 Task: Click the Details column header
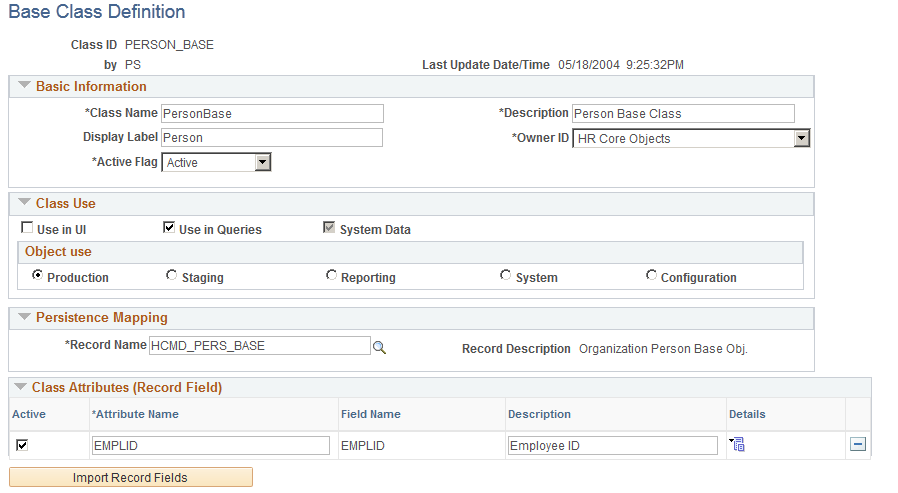747,414
